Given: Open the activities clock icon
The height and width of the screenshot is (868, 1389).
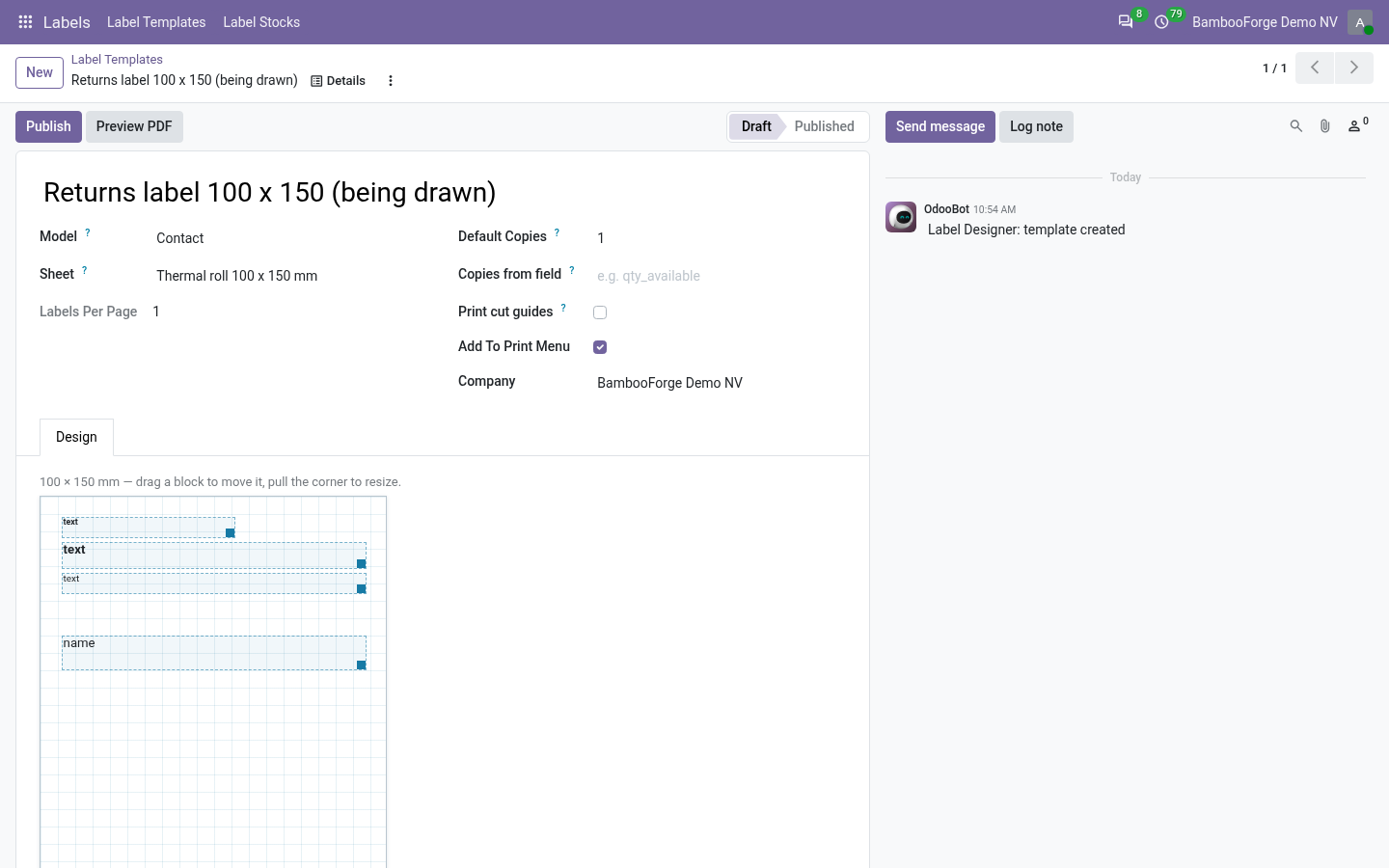Looking at the screenshot, I should coord(1161,22).
